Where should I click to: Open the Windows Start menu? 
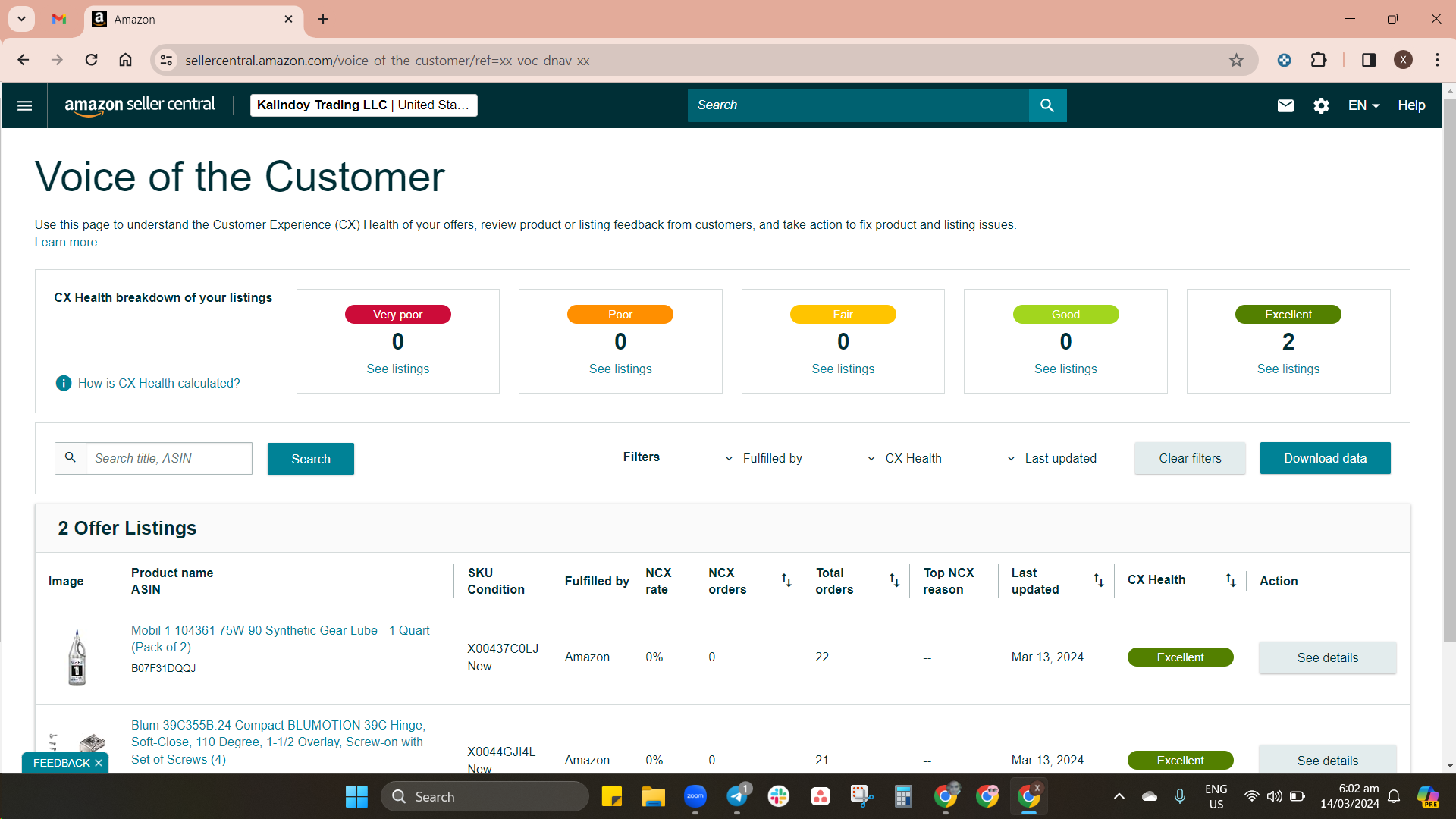[x=356, y=796]
